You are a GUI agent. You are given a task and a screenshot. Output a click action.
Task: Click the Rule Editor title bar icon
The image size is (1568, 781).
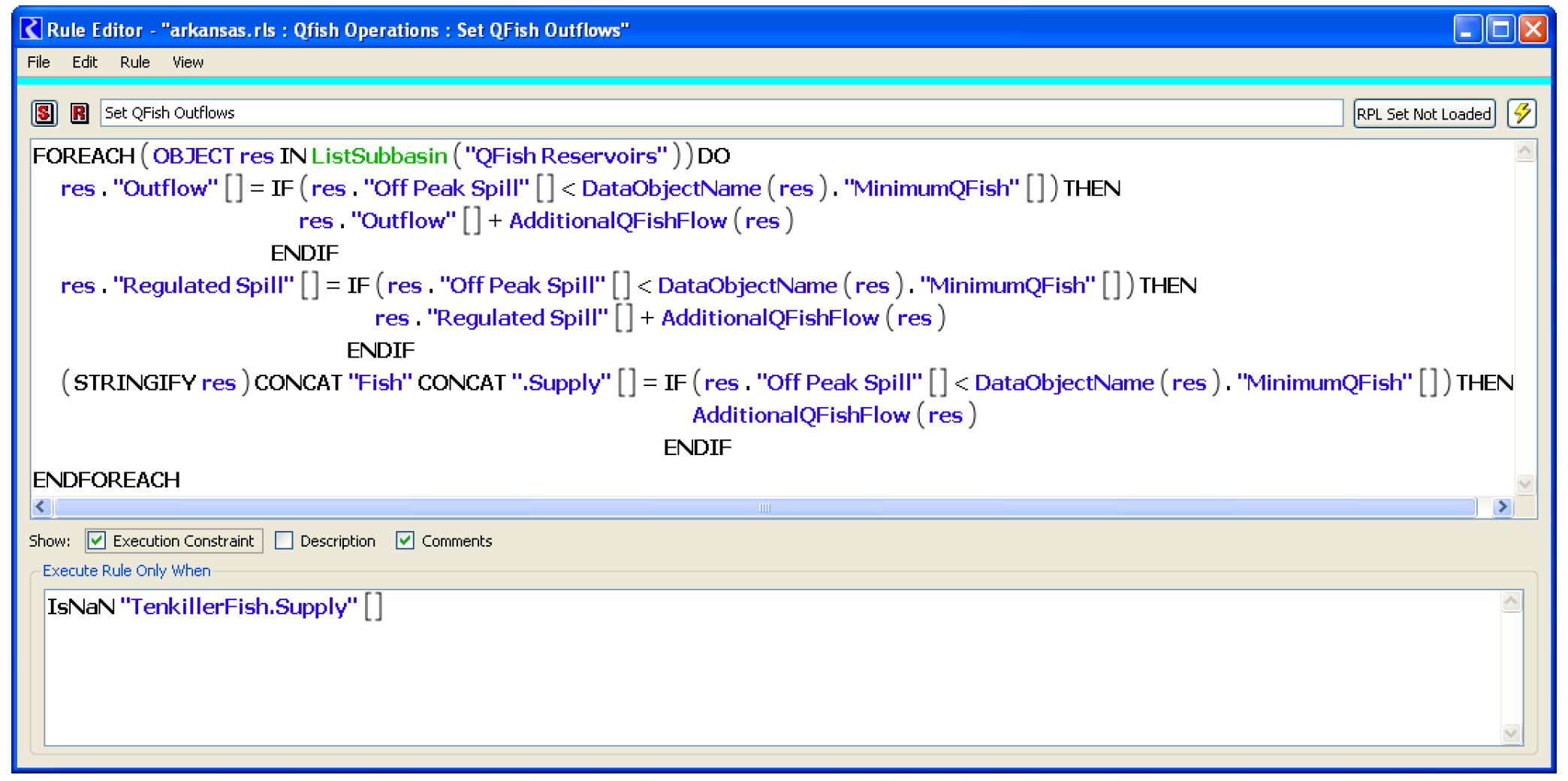31,29
